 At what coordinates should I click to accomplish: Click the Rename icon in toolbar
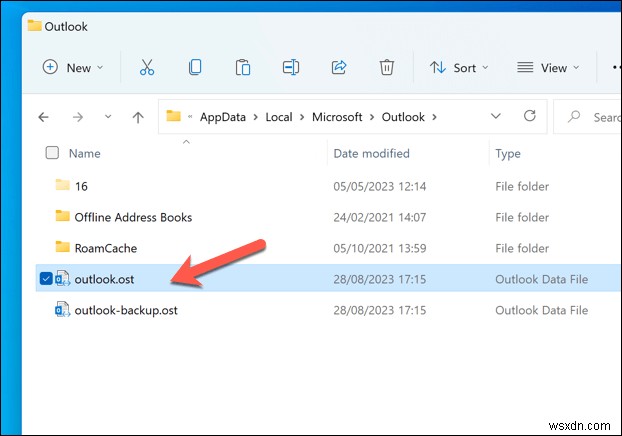click(291, 67)
